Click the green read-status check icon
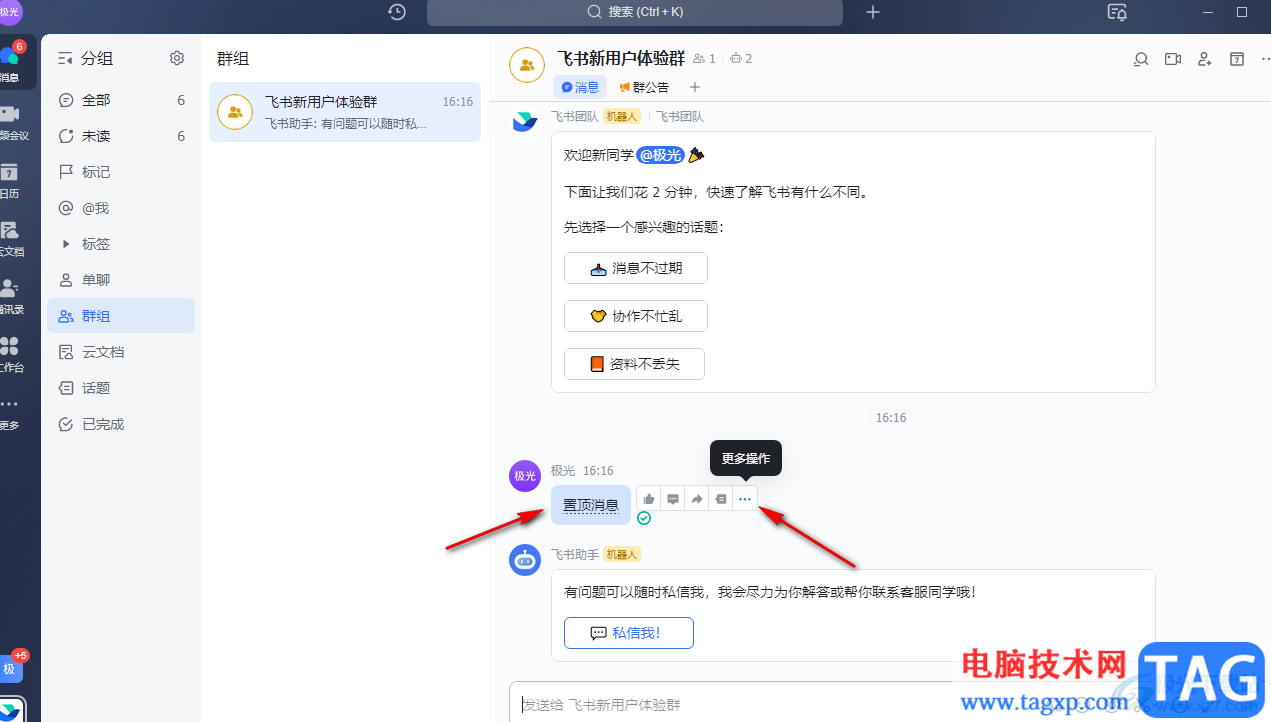The image size is (1271, 722). tap(644, 518)
